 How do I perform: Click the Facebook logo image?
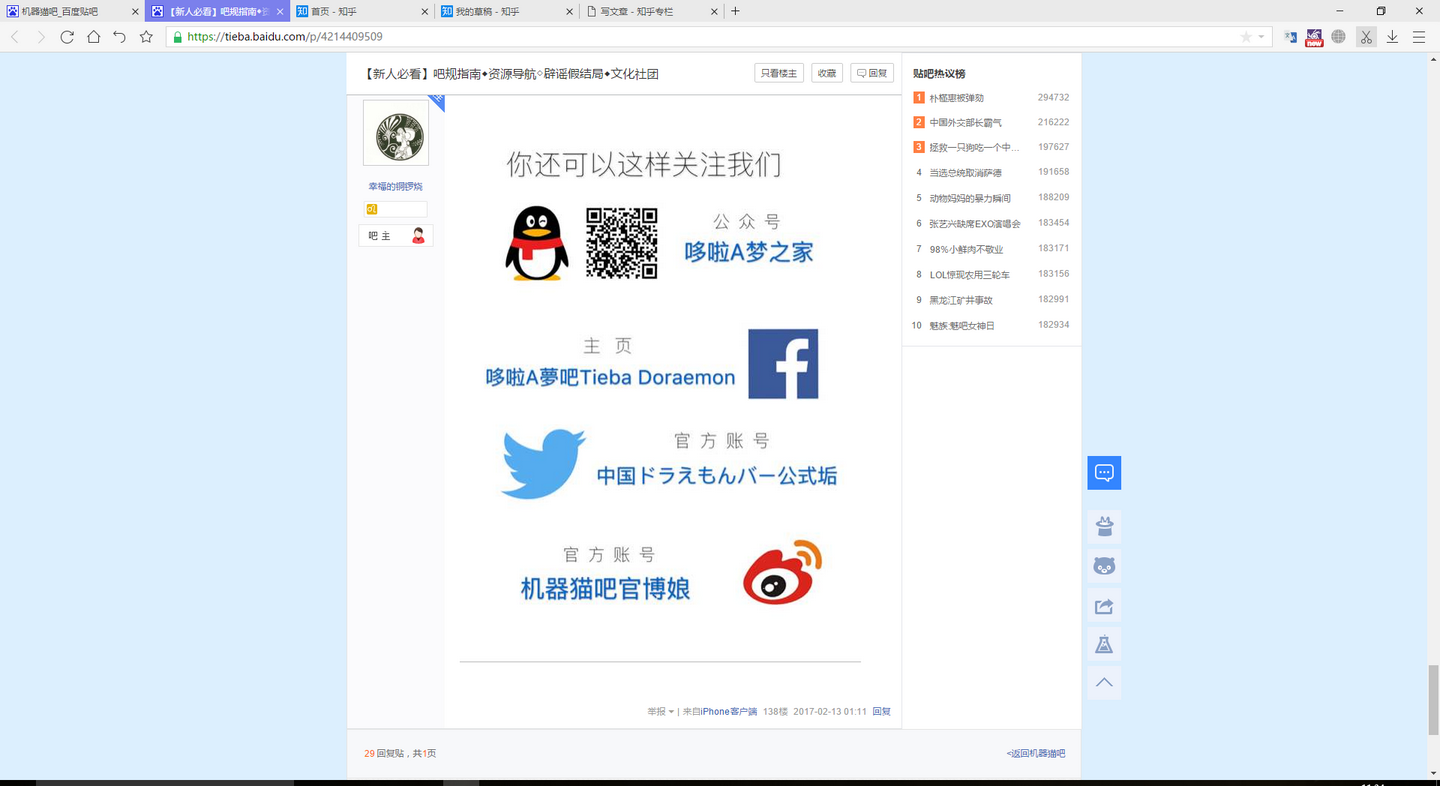pyautogui.click(x=783, y=364)
